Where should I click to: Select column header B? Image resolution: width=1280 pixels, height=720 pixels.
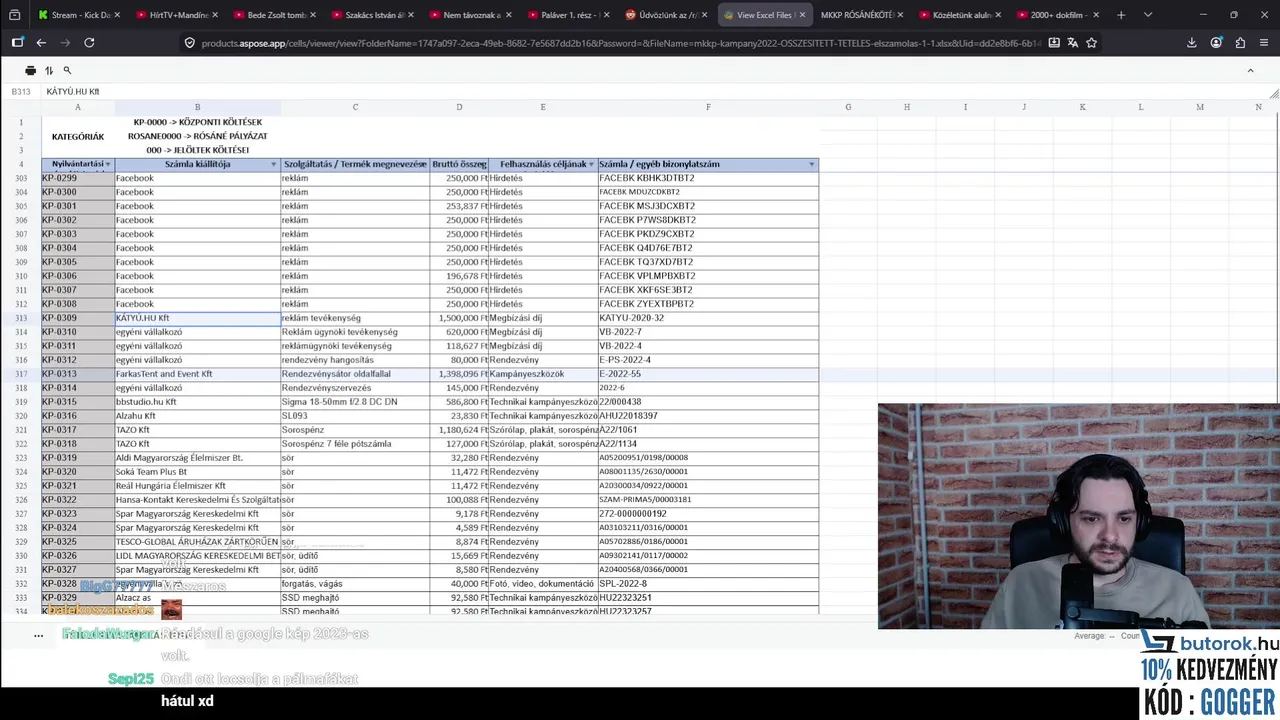tap(197, 107)
